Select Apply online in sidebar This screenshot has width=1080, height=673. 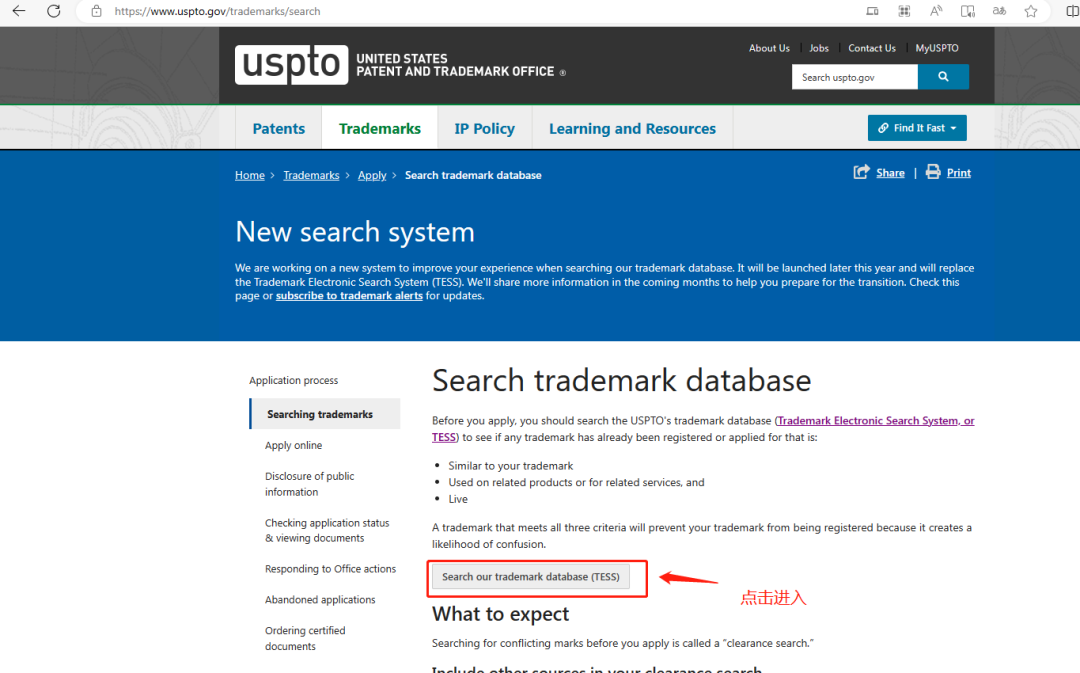(293, 446)
